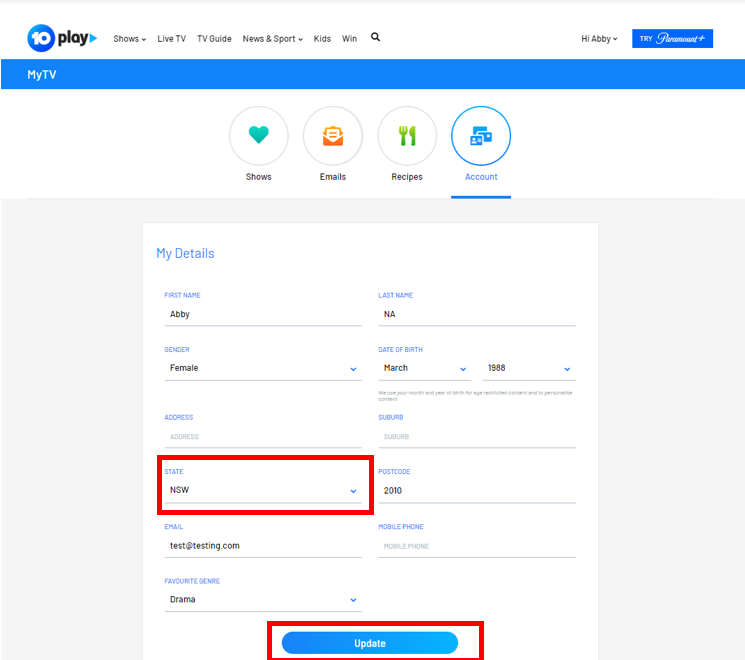Viewport: 745px width, 660px height.
Task: Click the Kids navigation link
Action: tap(322, 39)
